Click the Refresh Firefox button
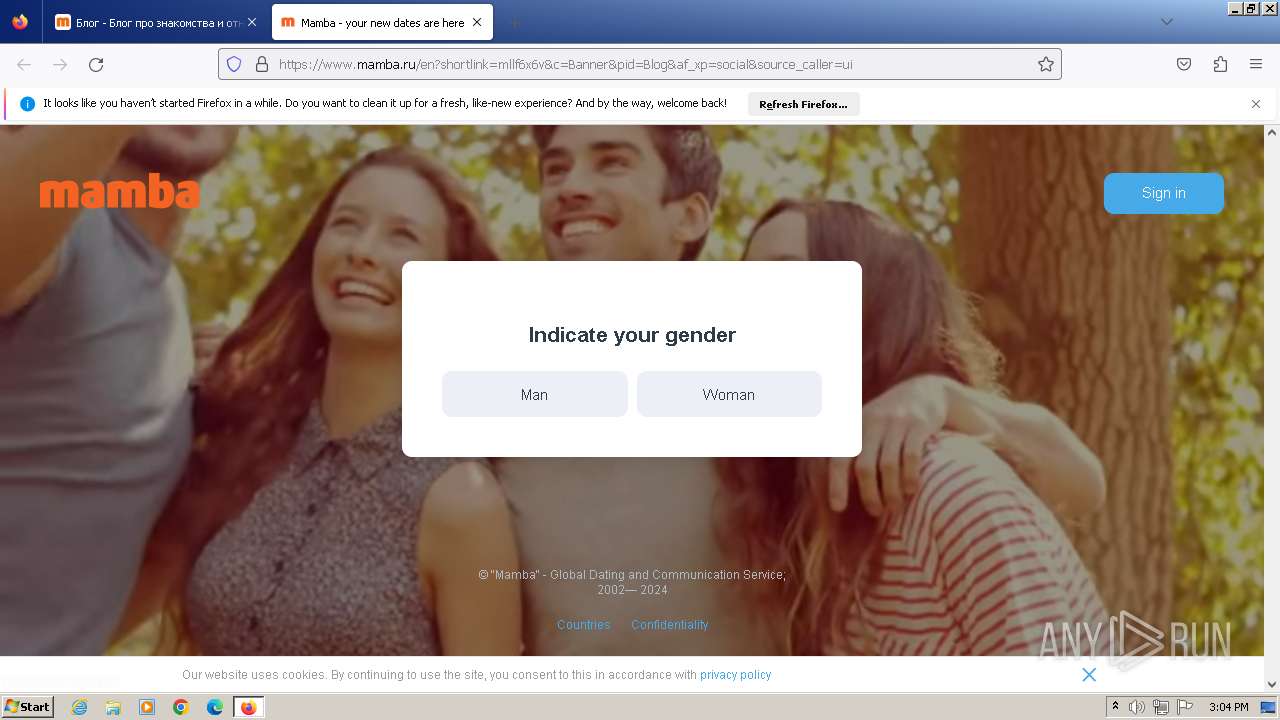The width and height of the screenshot is (1280, 720). coord(803,104)
